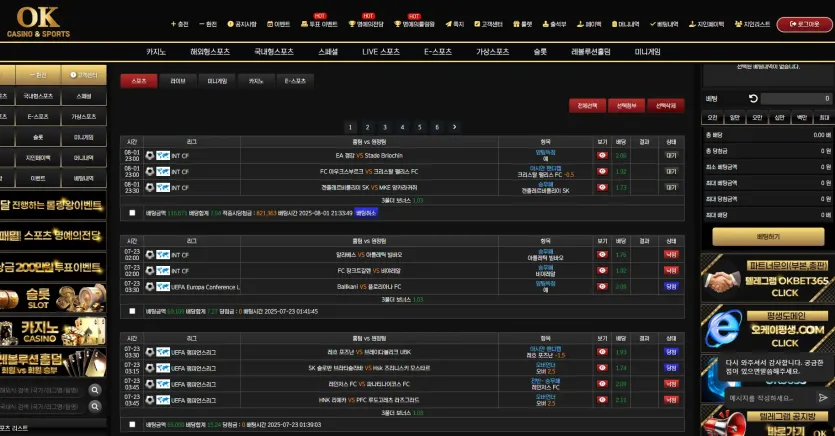The height and width of the screenshot is (436, 835).
Task: Switch to the 라이브 history tab
Action: (178, 81)
